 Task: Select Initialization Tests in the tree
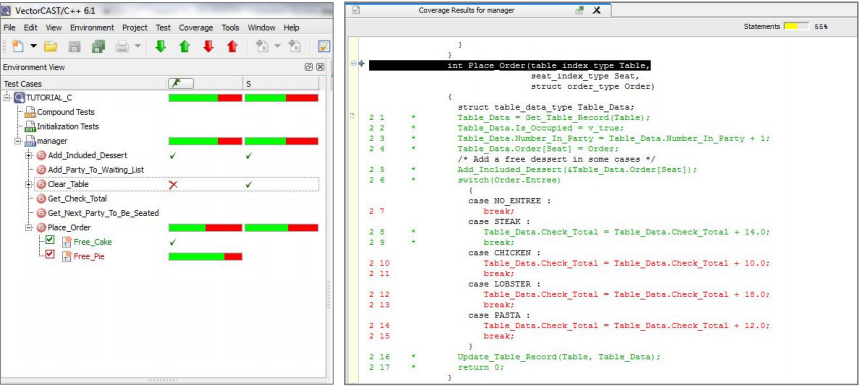coord(68,126)
